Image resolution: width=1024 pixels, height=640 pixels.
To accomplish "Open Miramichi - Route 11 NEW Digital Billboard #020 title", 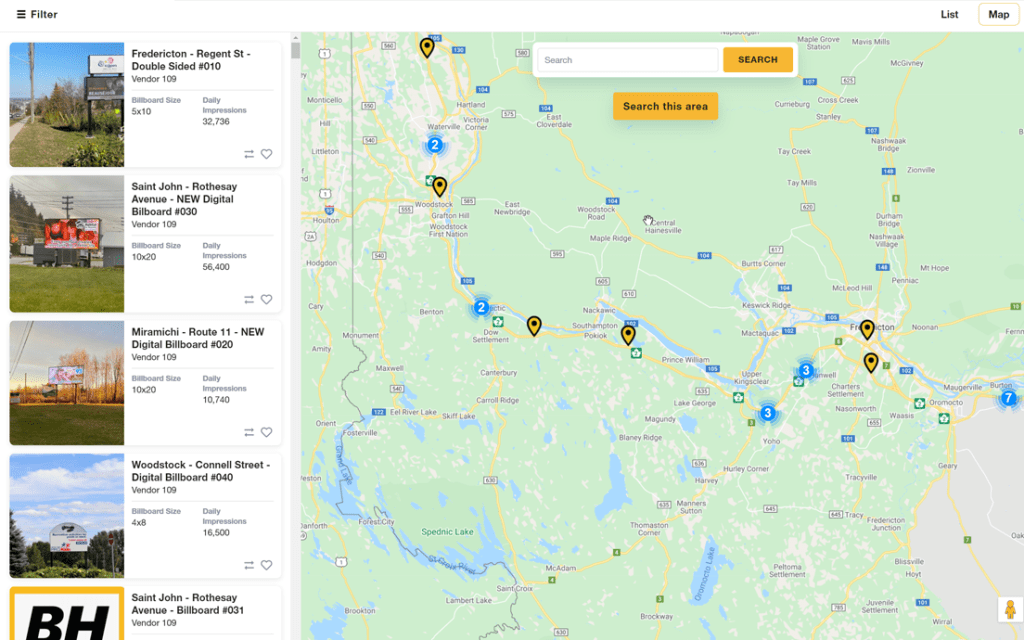I will [x=198, y=338].
